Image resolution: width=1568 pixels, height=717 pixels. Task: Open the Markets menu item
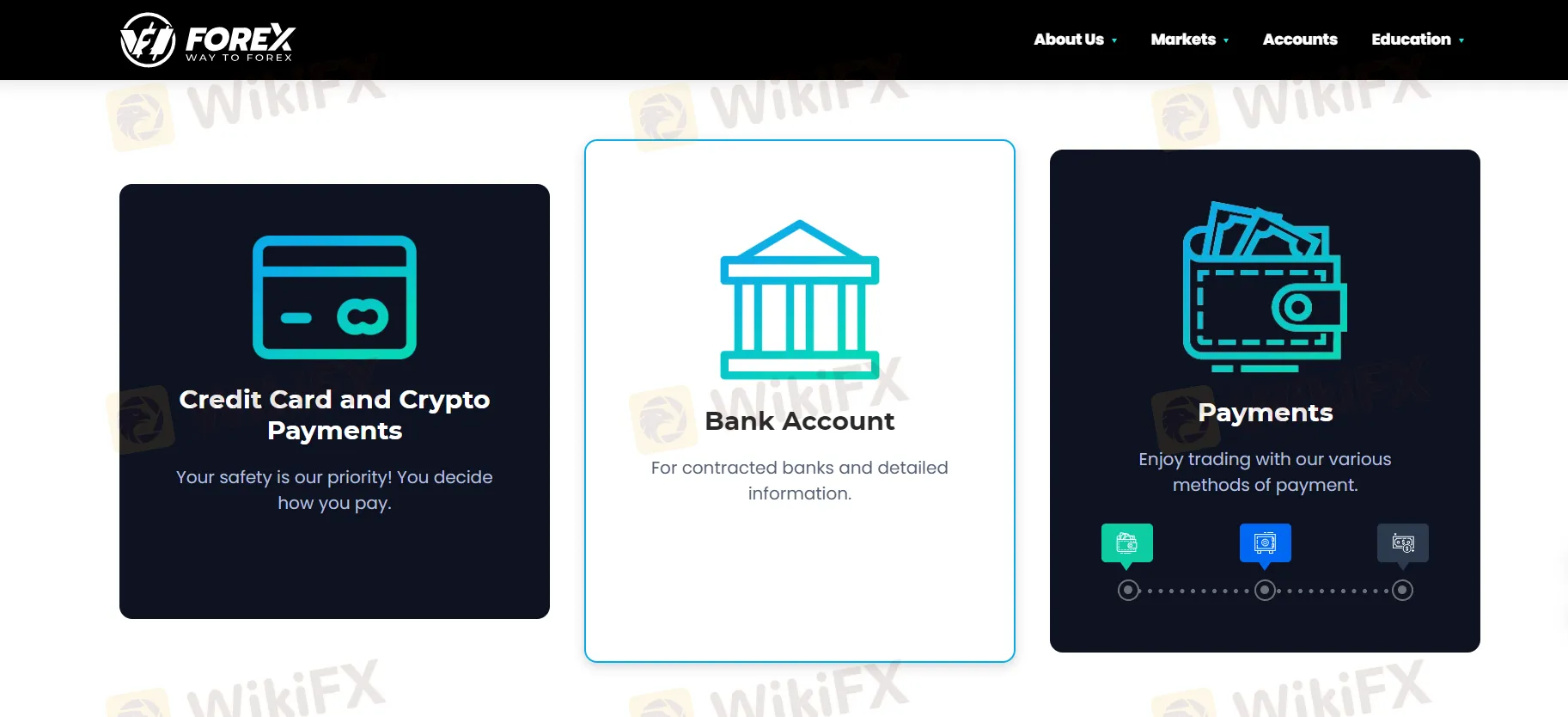[x=1183, y=40]
